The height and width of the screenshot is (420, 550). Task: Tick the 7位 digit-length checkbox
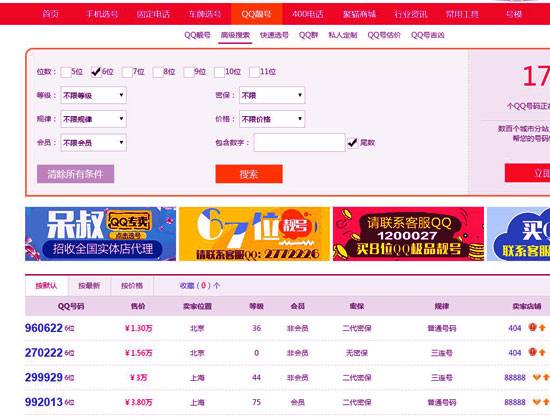pyautogui.click(x=127, y=72)
